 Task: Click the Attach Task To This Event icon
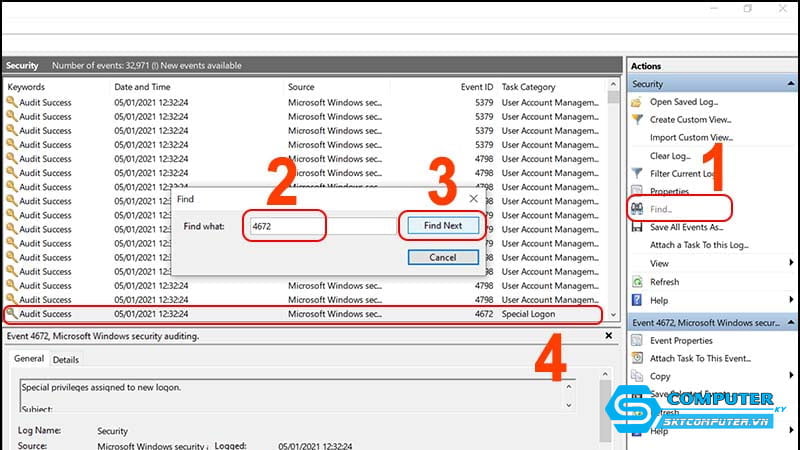click(x=638, y=359)
